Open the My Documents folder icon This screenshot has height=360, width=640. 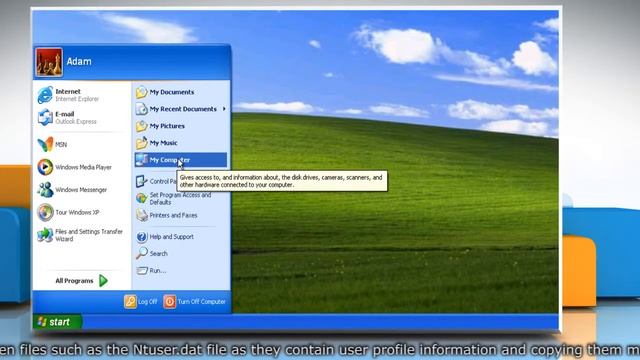click(x=142, y=92)
